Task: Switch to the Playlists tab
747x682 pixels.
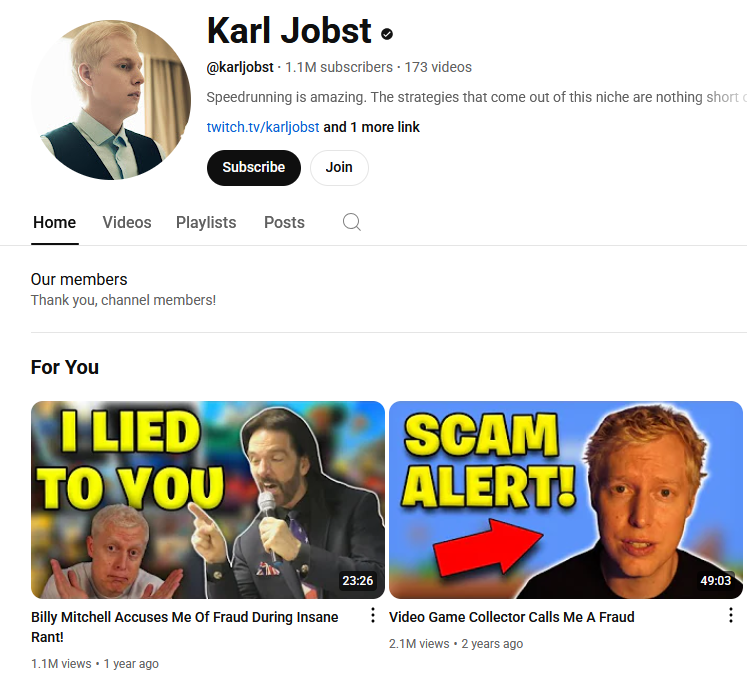Action: (206, 222)
